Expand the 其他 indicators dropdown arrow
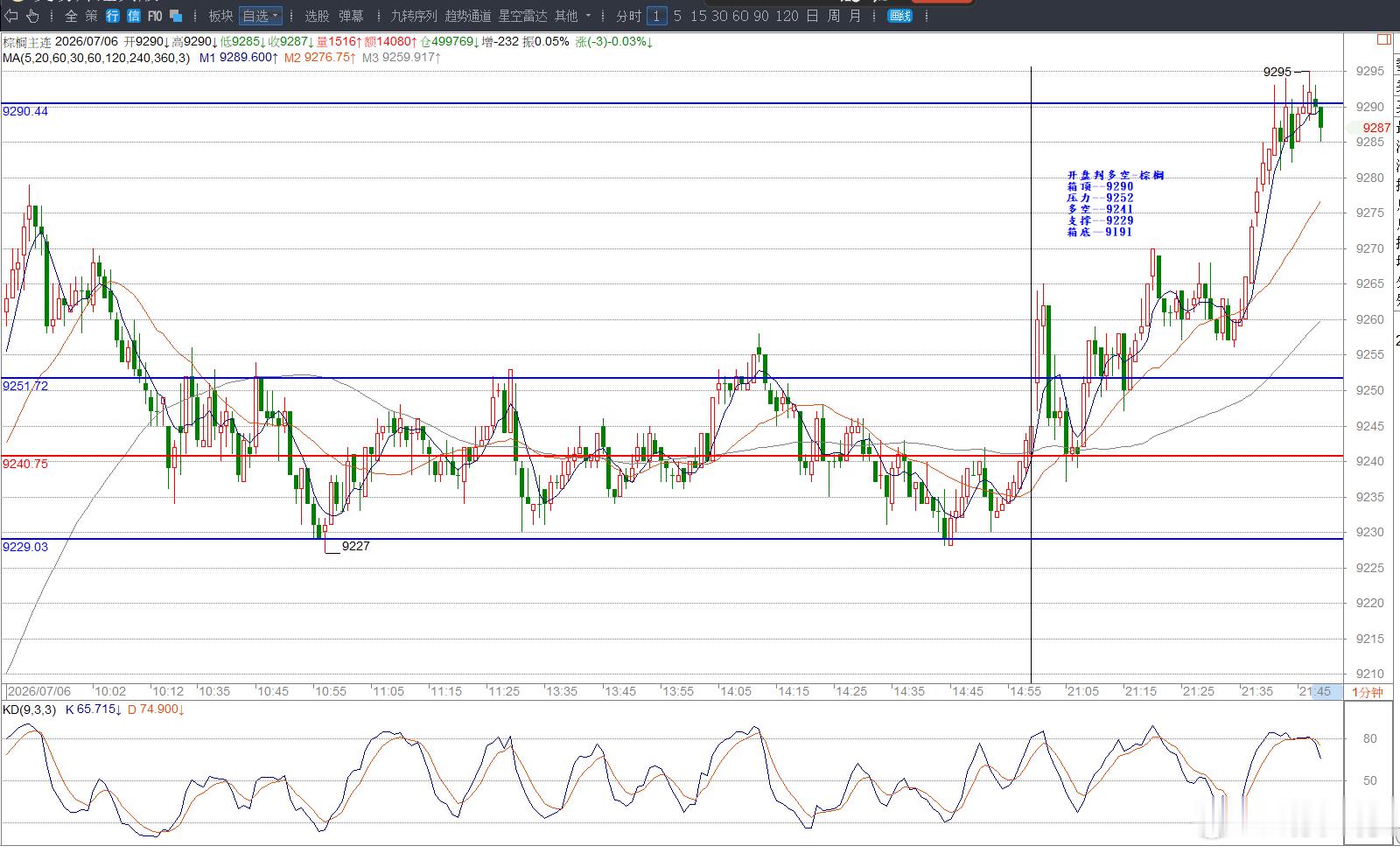This screenshot has height=853, width=1400. 588,16
